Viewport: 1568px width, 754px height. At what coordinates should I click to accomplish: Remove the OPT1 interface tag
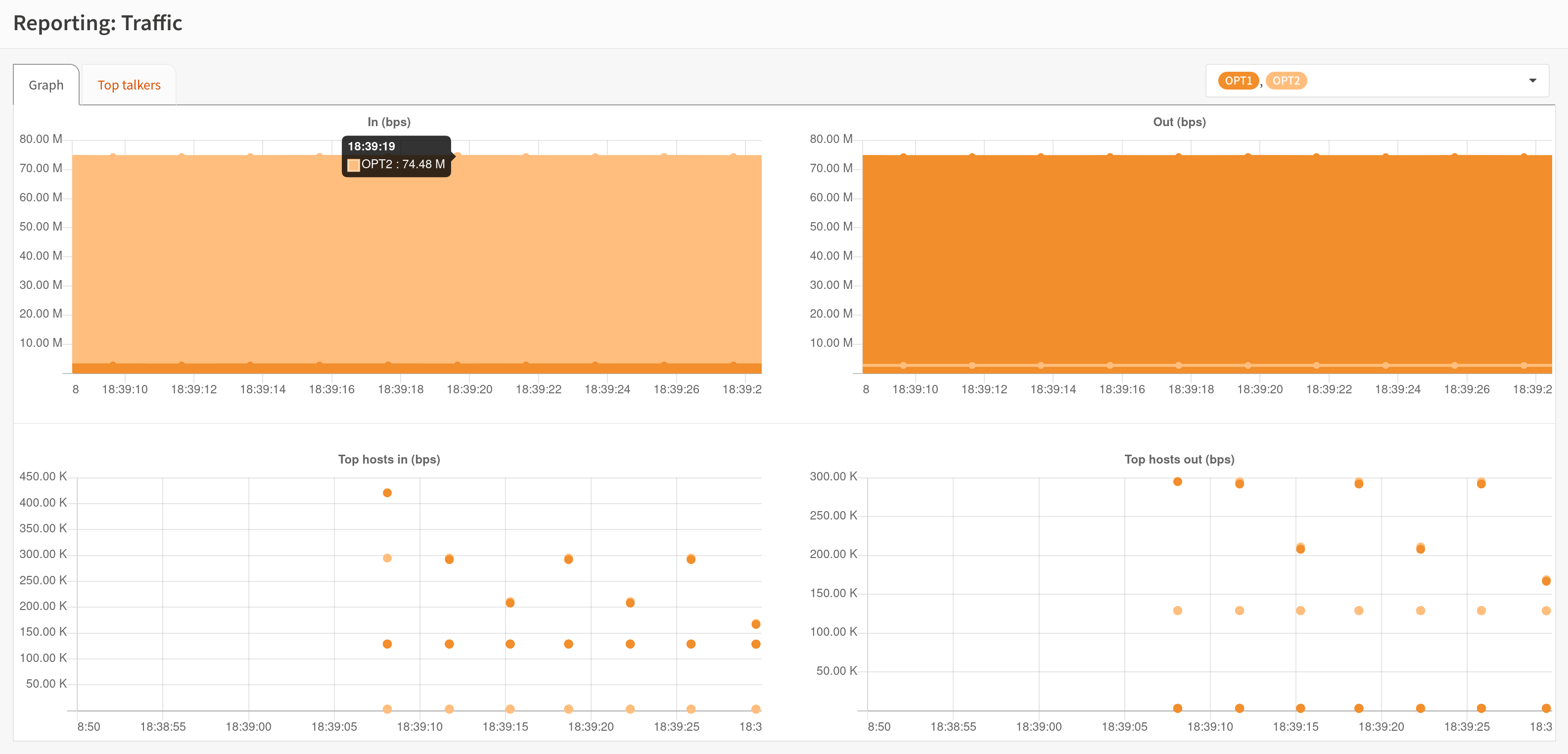coord(1238,80)
